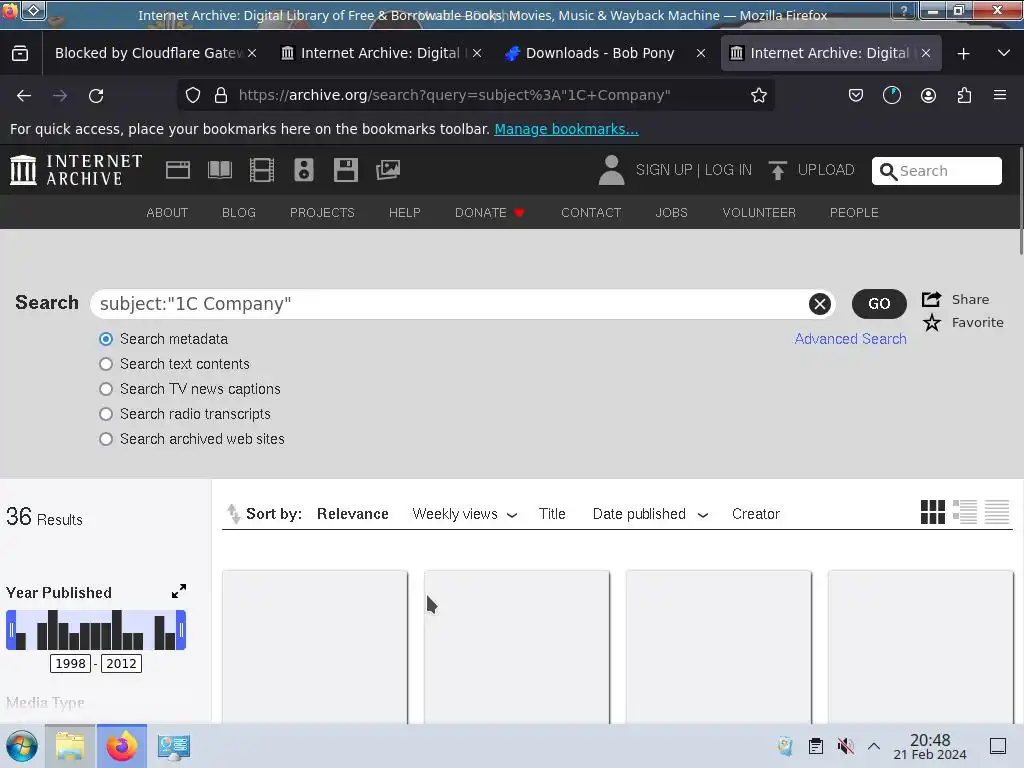The width and height of the screenshot is (1024, 768).
Task: Show hidden system tray icons
Action: pos(874,746)
